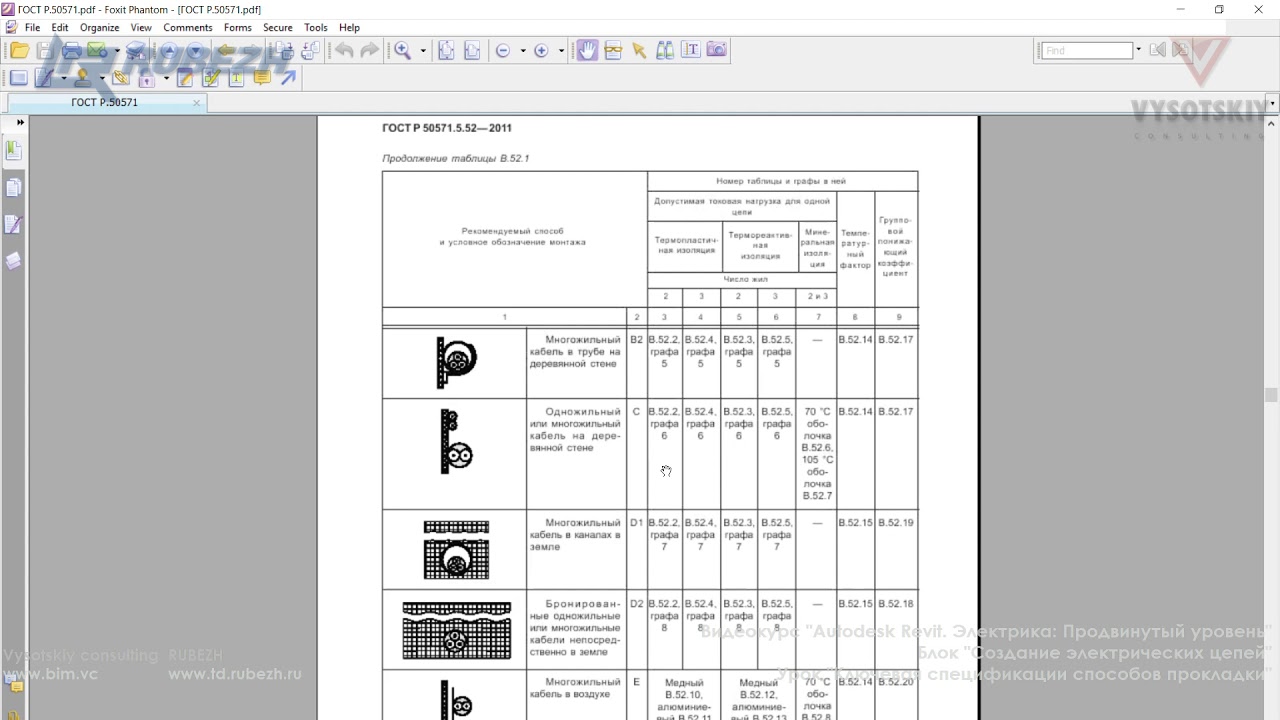
Task: Open the document tabs list dropdown
Action: [x=1272, y=103]
